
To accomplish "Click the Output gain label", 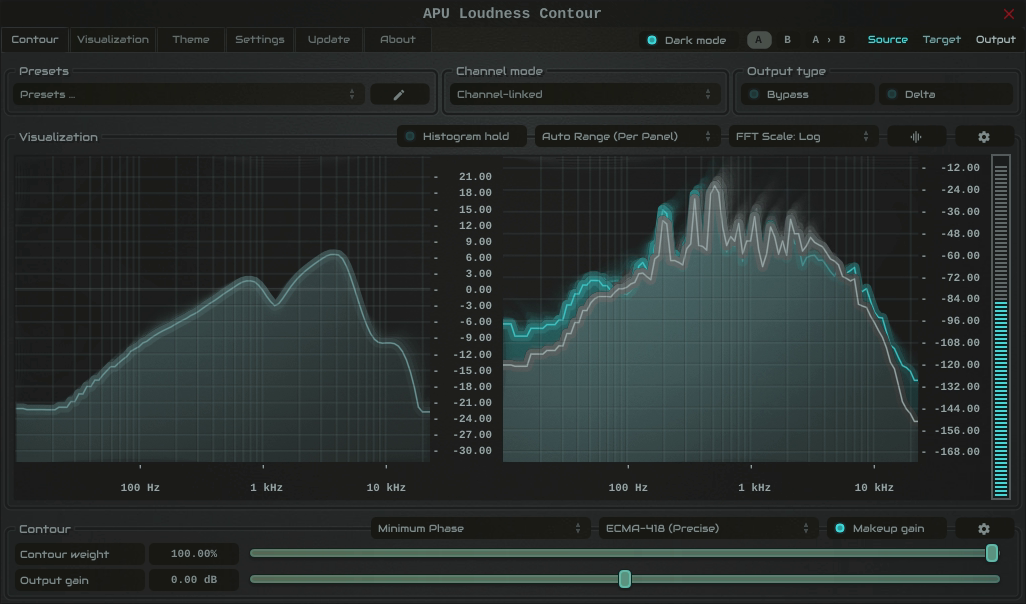I will click(79, 580).
